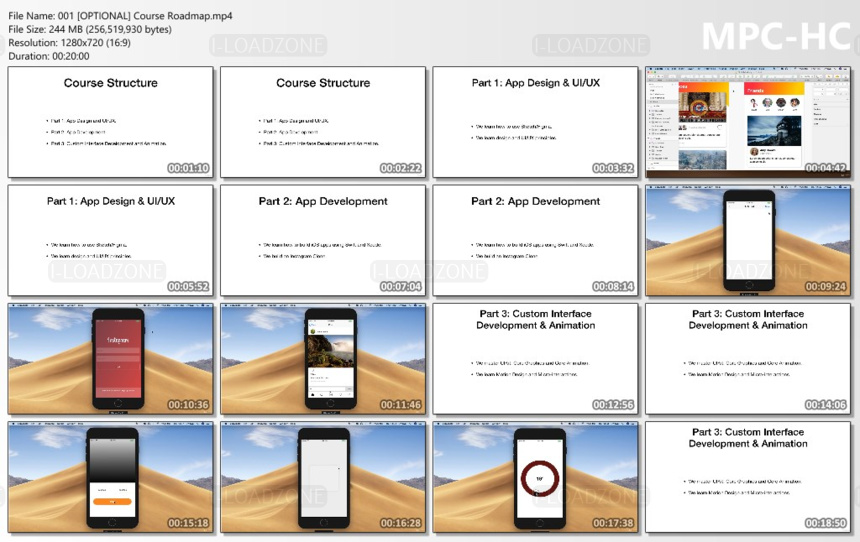Select the Part 1 slide thumbnail at 00:03:32
This screenshot has height=542, width=860.
535,122
